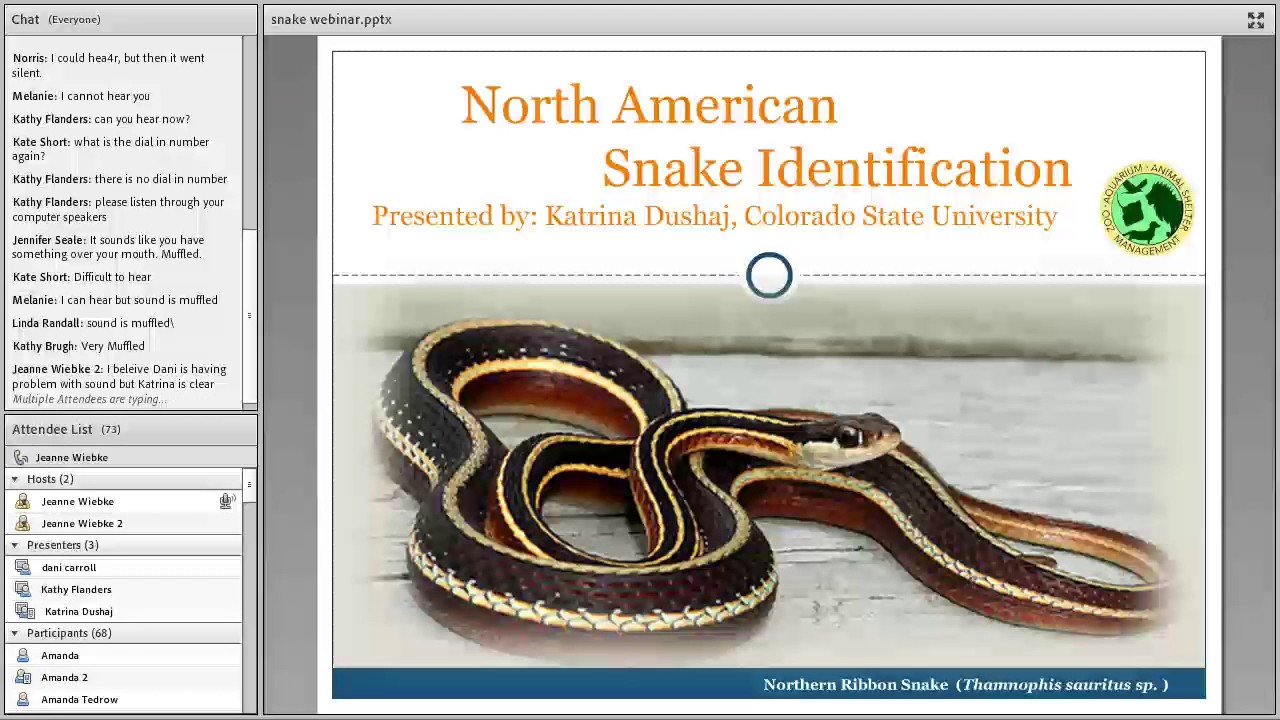Click the attendee list scrollbar thumb

pyautogui.click(x=249, y=485)
